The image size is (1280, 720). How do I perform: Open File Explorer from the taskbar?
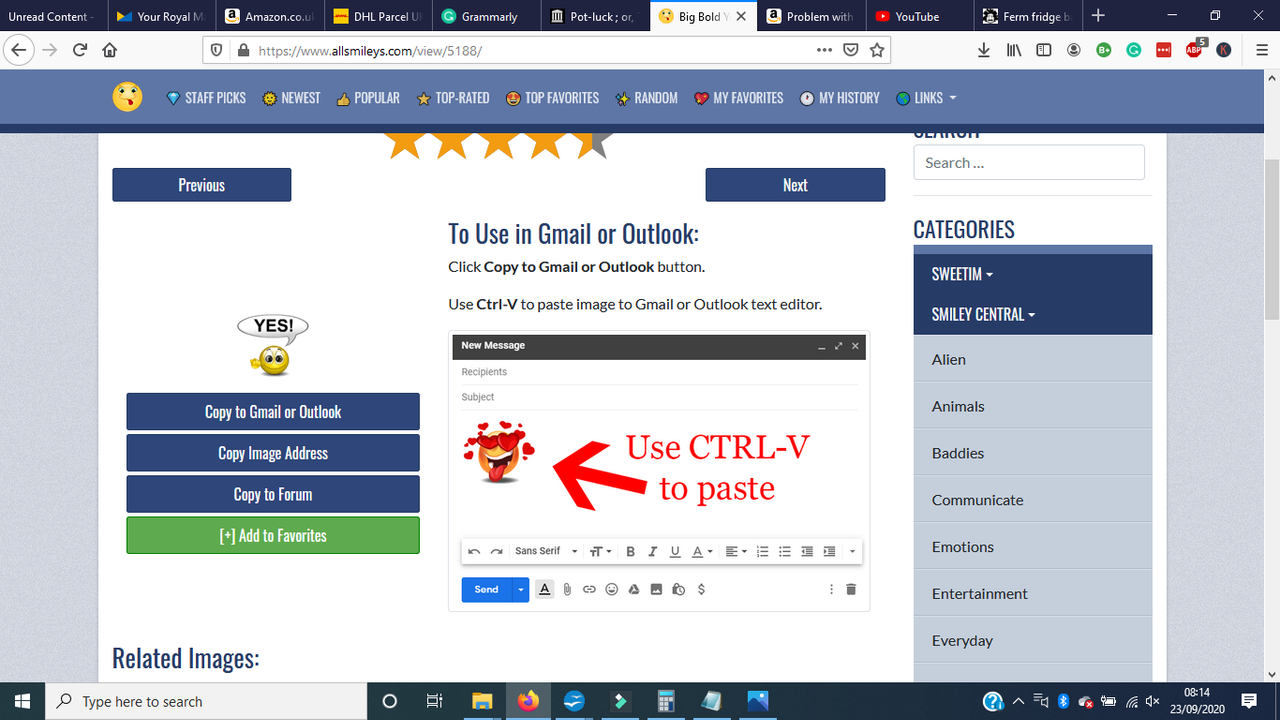tap(482, 701)
